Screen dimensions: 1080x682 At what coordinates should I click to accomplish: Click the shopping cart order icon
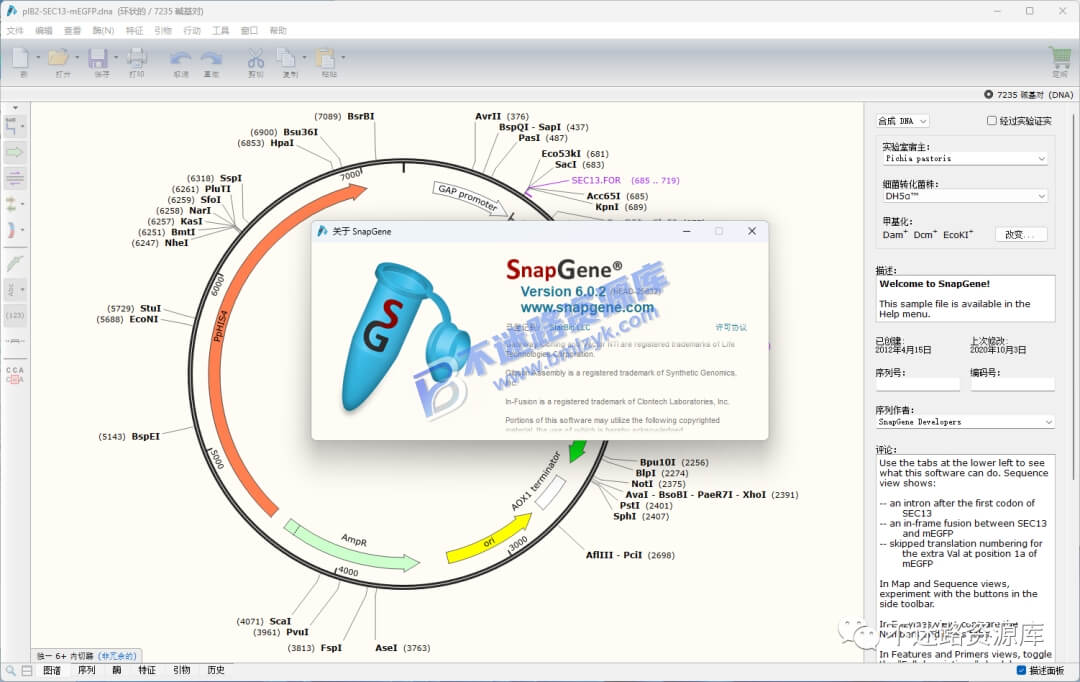(1059, 58)
